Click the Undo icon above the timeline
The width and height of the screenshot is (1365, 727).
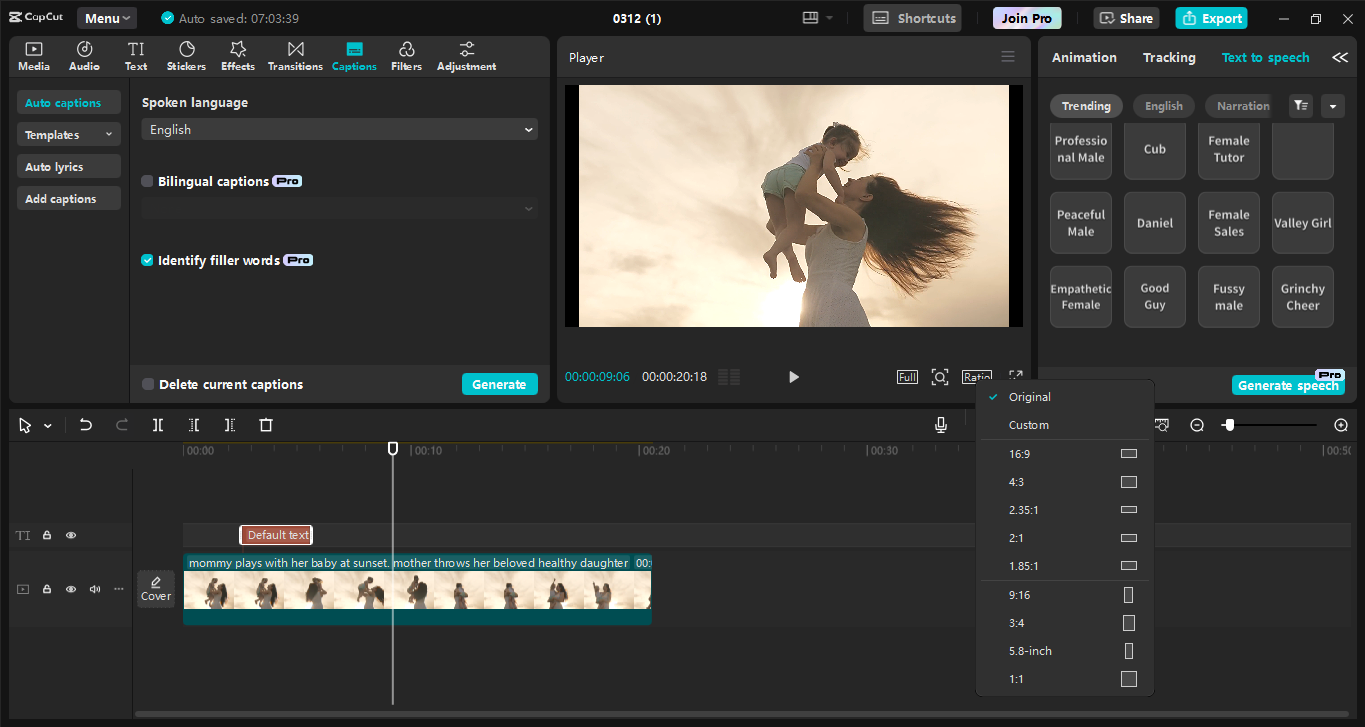pyautogui.click(x=85, y=424)
